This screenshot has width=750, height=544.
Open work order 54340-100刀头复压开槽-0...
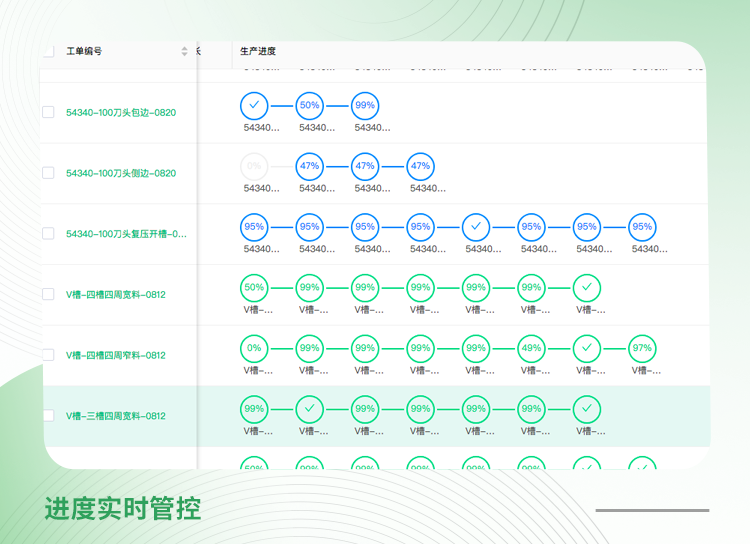(x=126, y=234)
